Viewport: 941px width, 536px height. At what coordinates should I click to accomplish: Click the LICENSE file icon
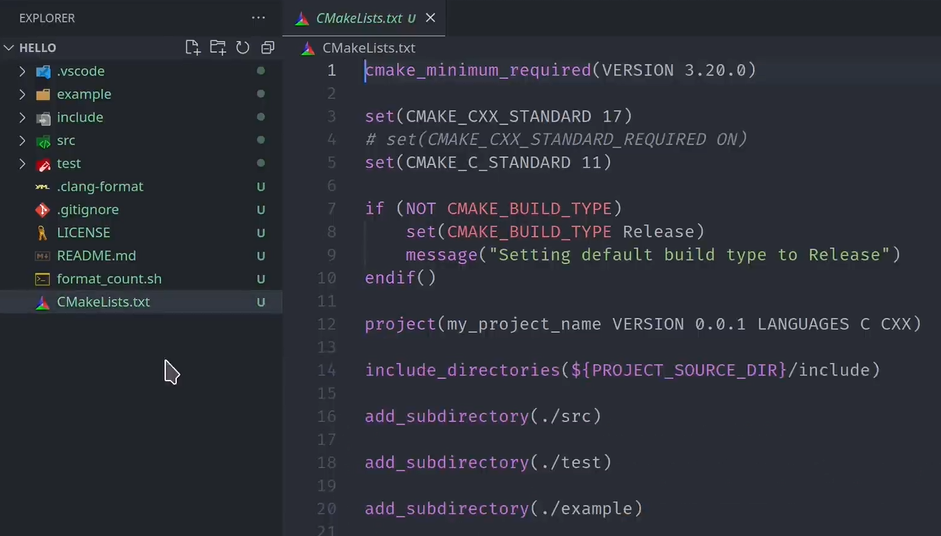pyautogui.click(x=42, y=233)
